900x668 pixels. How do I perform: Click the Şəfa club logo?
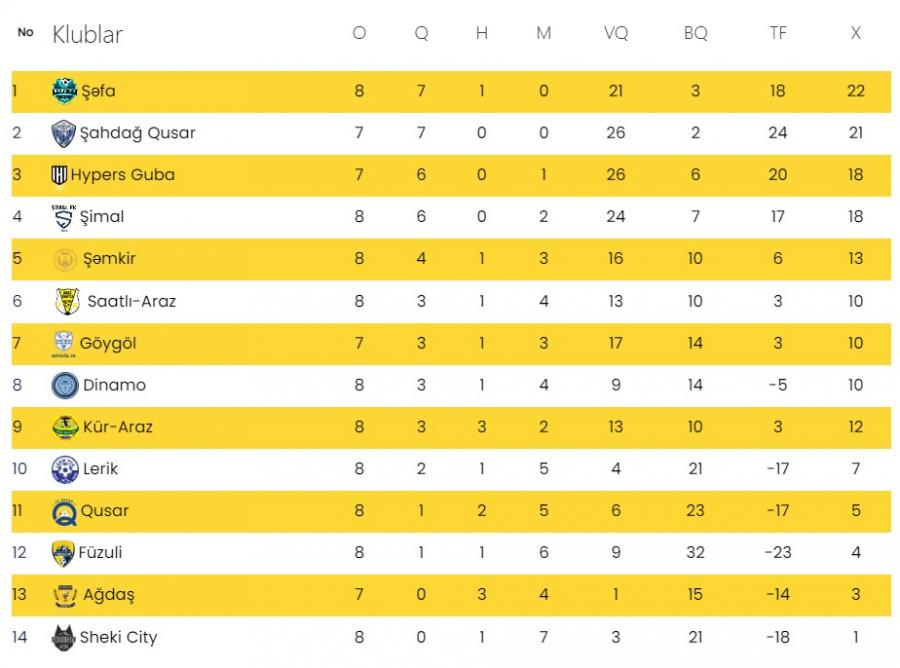point(64,91)
